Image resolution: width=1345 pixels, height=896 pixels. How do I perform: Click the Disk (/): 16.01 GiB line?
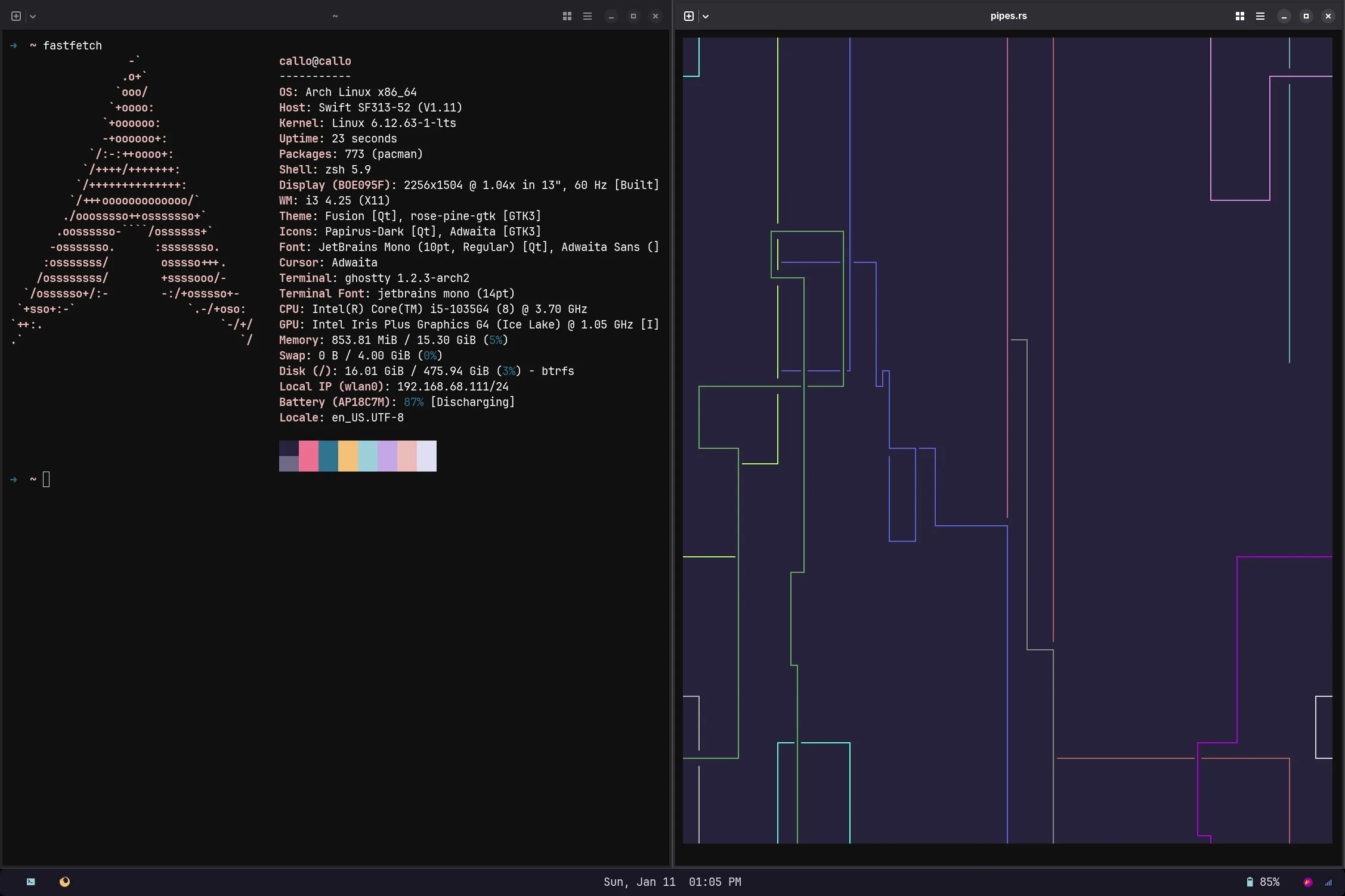tap(426, 371)
